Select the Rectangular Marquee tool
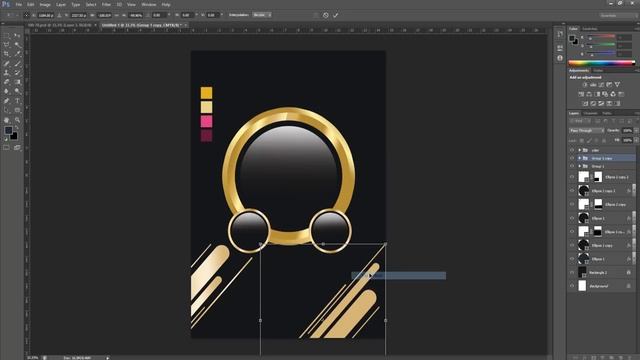Viewport: 640px width, 360px height. [7, 36]
